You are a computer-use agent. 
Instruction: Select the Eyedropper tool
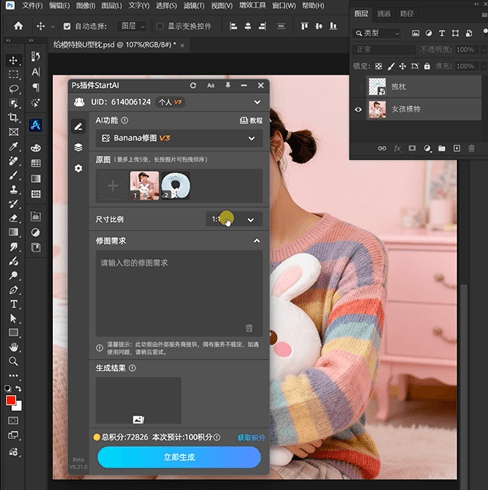click(13, 146)
